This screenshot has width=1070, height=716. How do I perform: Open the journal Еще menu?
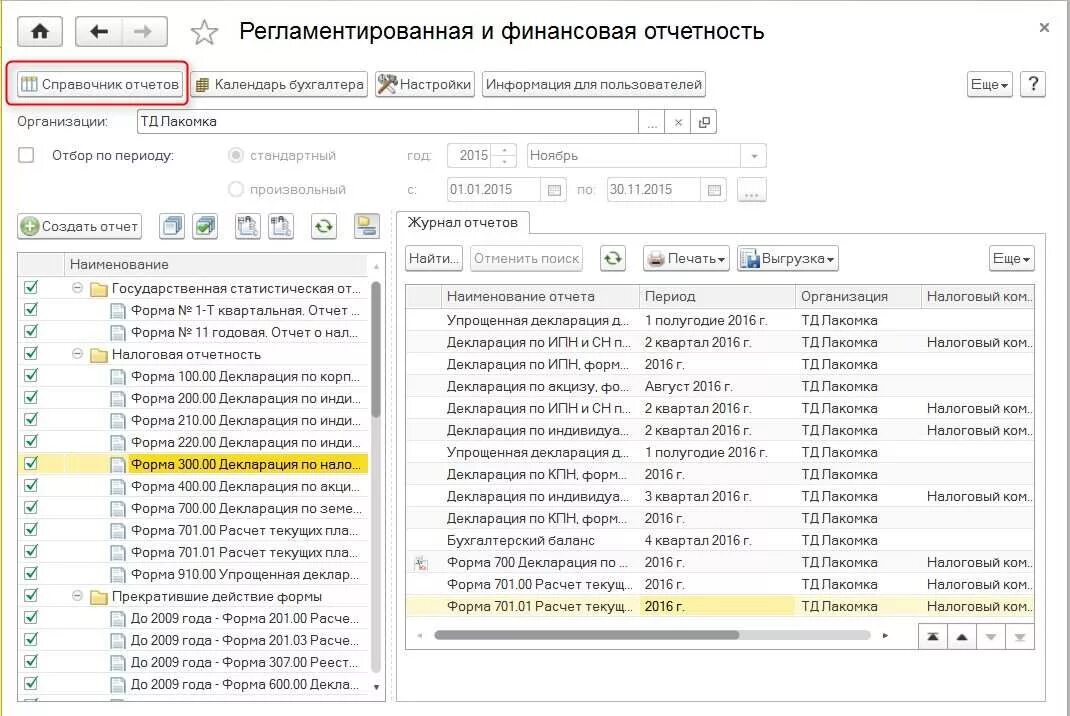(1011, 259)
